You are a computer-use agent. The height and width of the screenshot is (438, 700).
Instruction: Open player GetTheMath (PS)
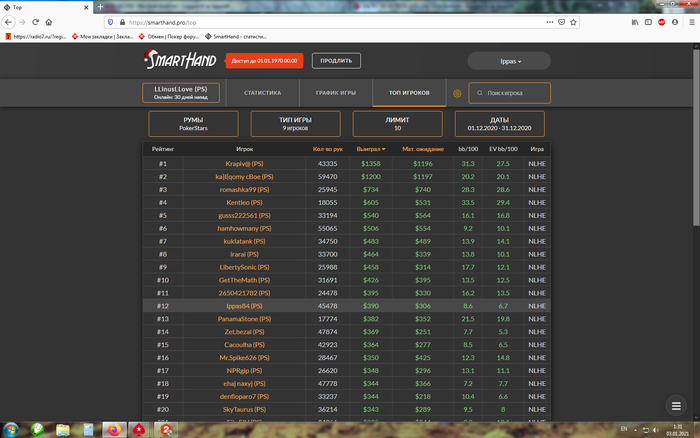pyautogui.click(x=244, y=280)
